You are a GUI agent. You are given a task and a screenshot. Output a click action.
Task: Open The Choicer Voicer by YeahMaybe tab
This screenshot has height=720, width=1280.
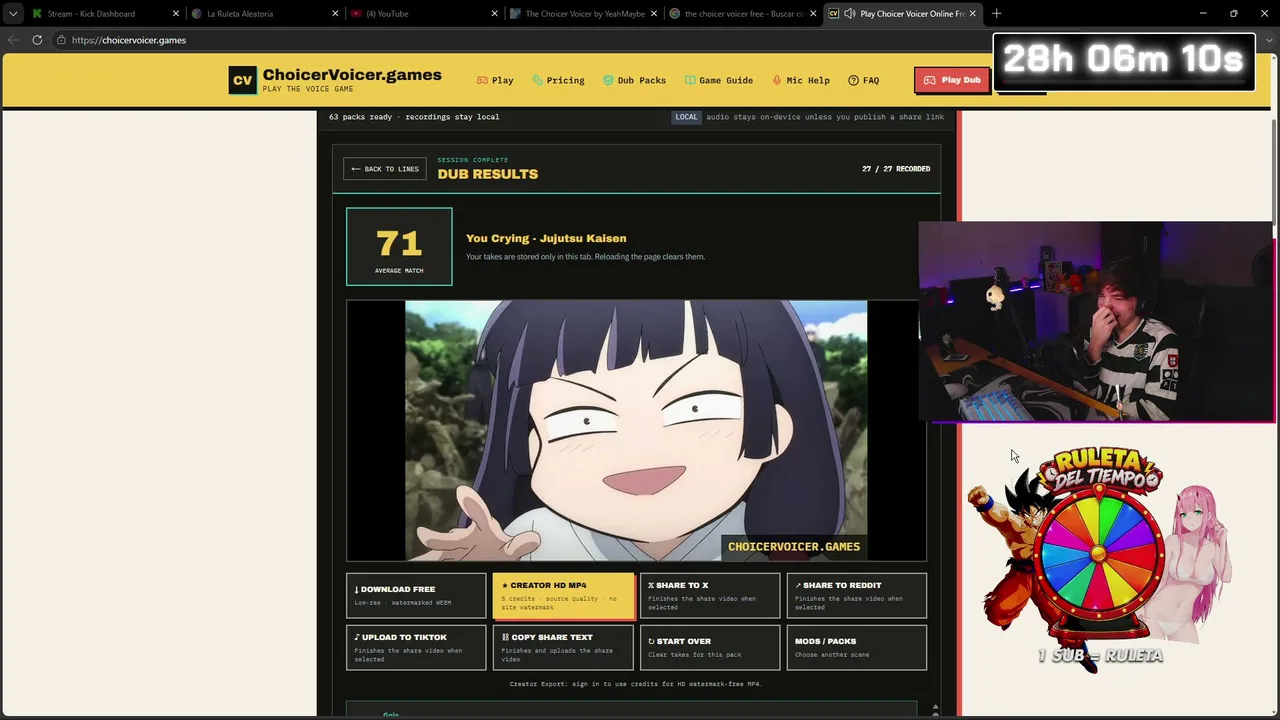(x=585, y=14)
